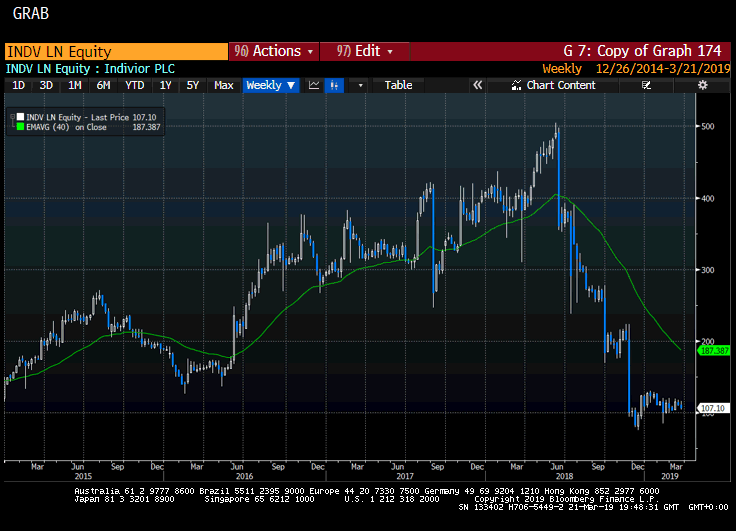
Task: Open Chart Content panel
Action: (553, 85)
